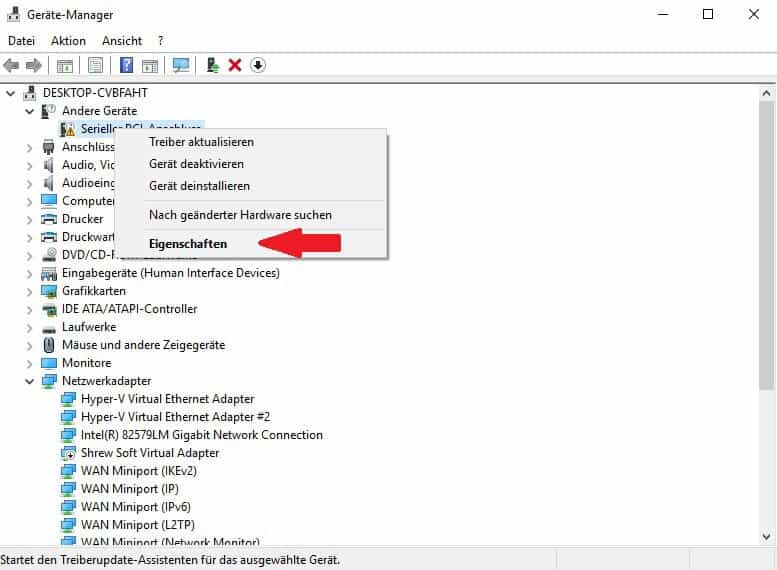777x570 pixels.
Task: Open the Ansicht menu
Action: (x=122, y=41)
